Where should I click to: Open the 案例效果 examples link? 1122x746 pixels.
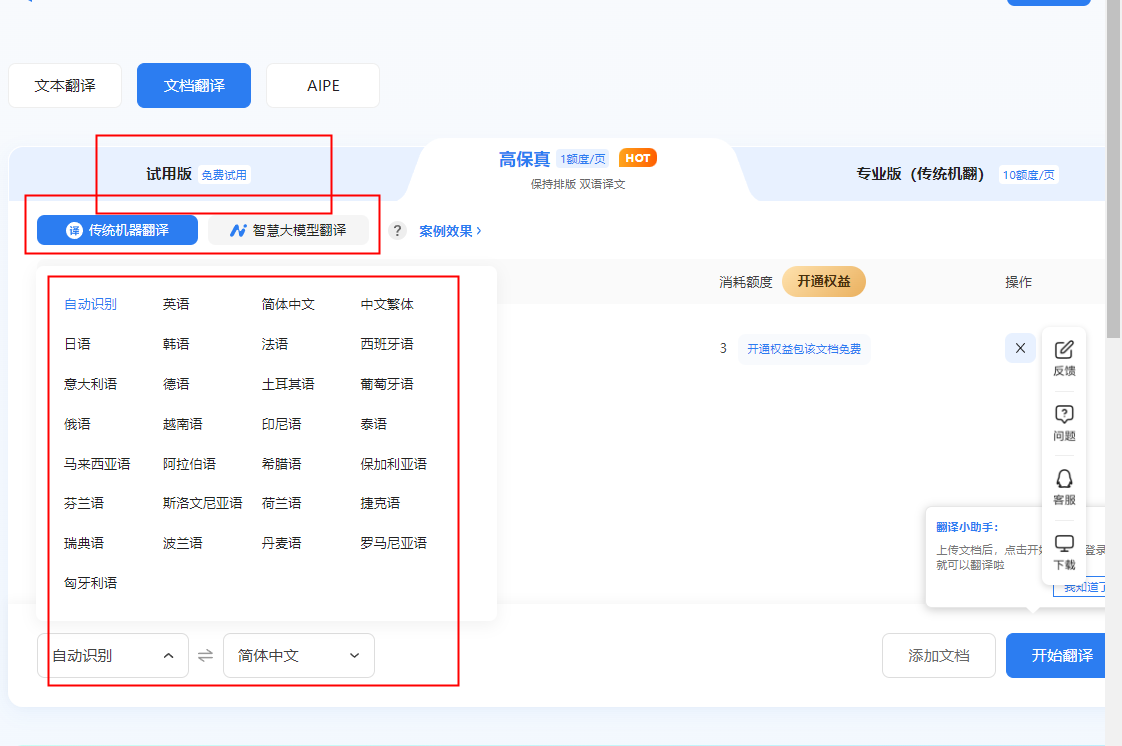(x=447, y=230)
